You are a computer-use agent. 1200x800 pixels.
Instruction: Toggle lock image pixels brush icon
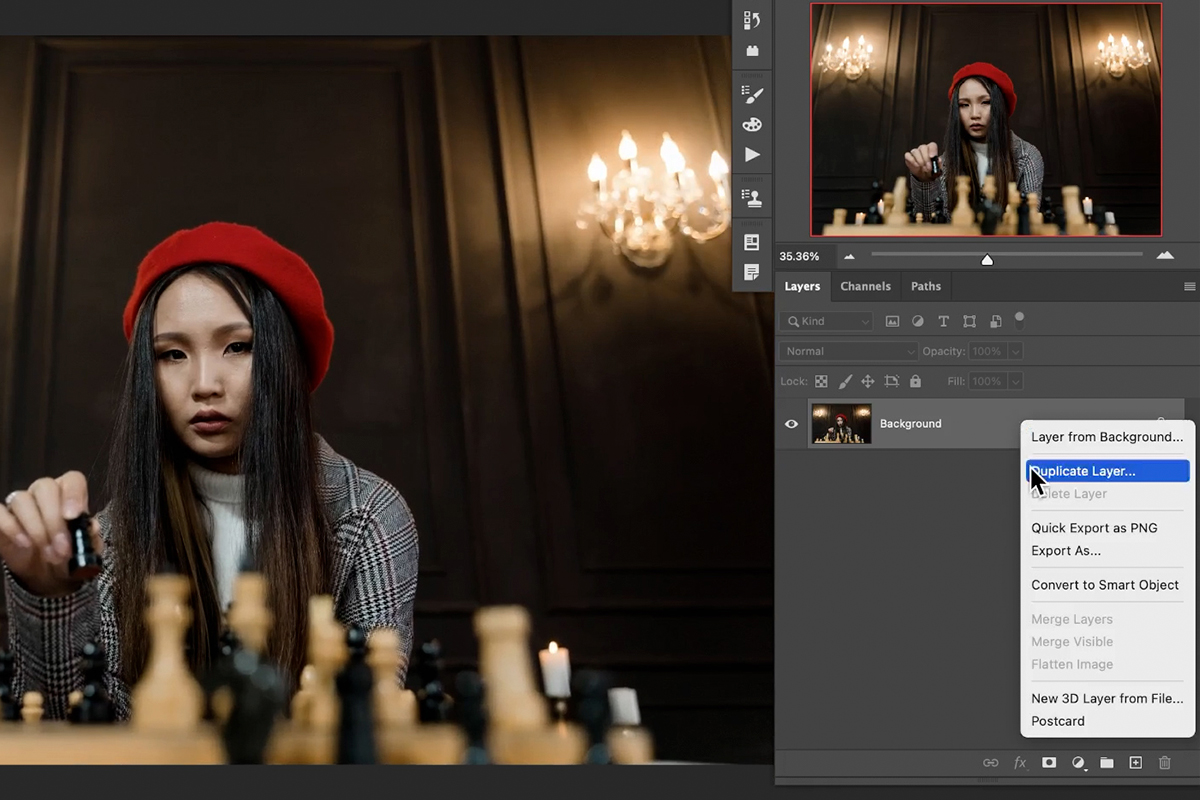(845, 382)
